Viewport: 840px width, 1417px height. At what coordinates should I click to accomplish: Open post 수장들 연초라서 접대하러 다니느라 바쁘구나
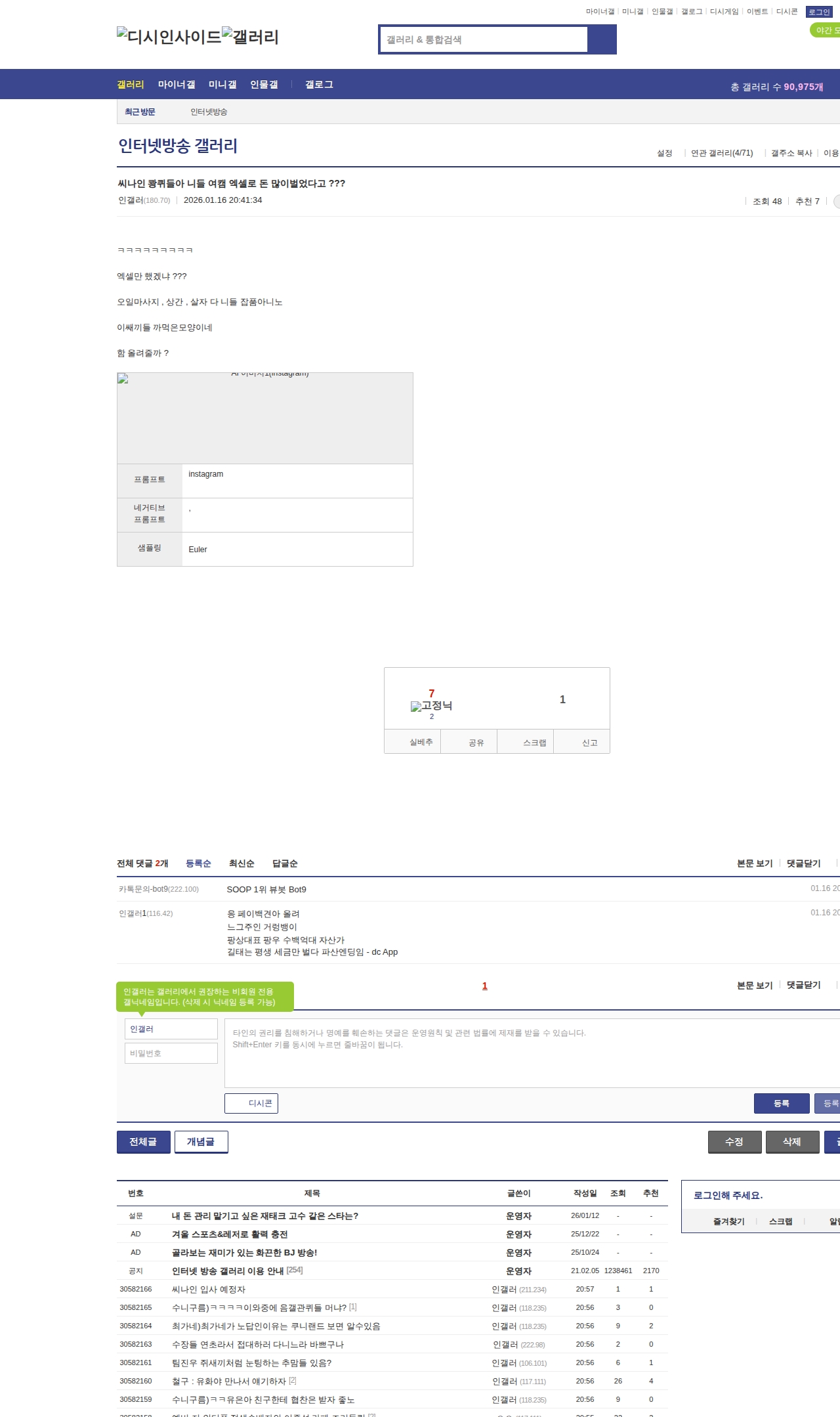pyautogui.click(x=258, y=1345)
